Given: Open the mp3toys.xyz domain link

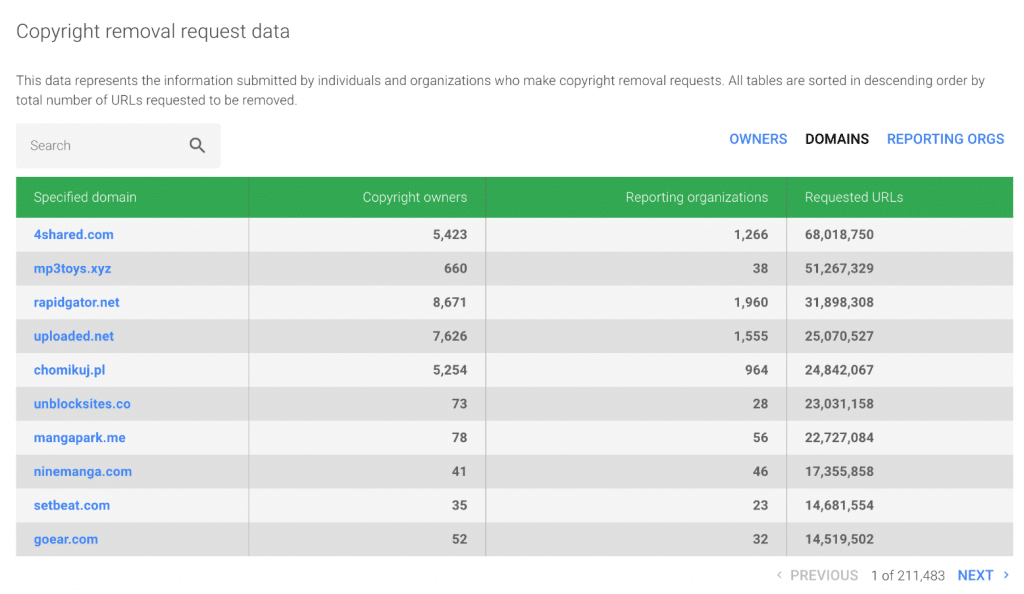Looking at the screenshot, I should pos(74,268).
